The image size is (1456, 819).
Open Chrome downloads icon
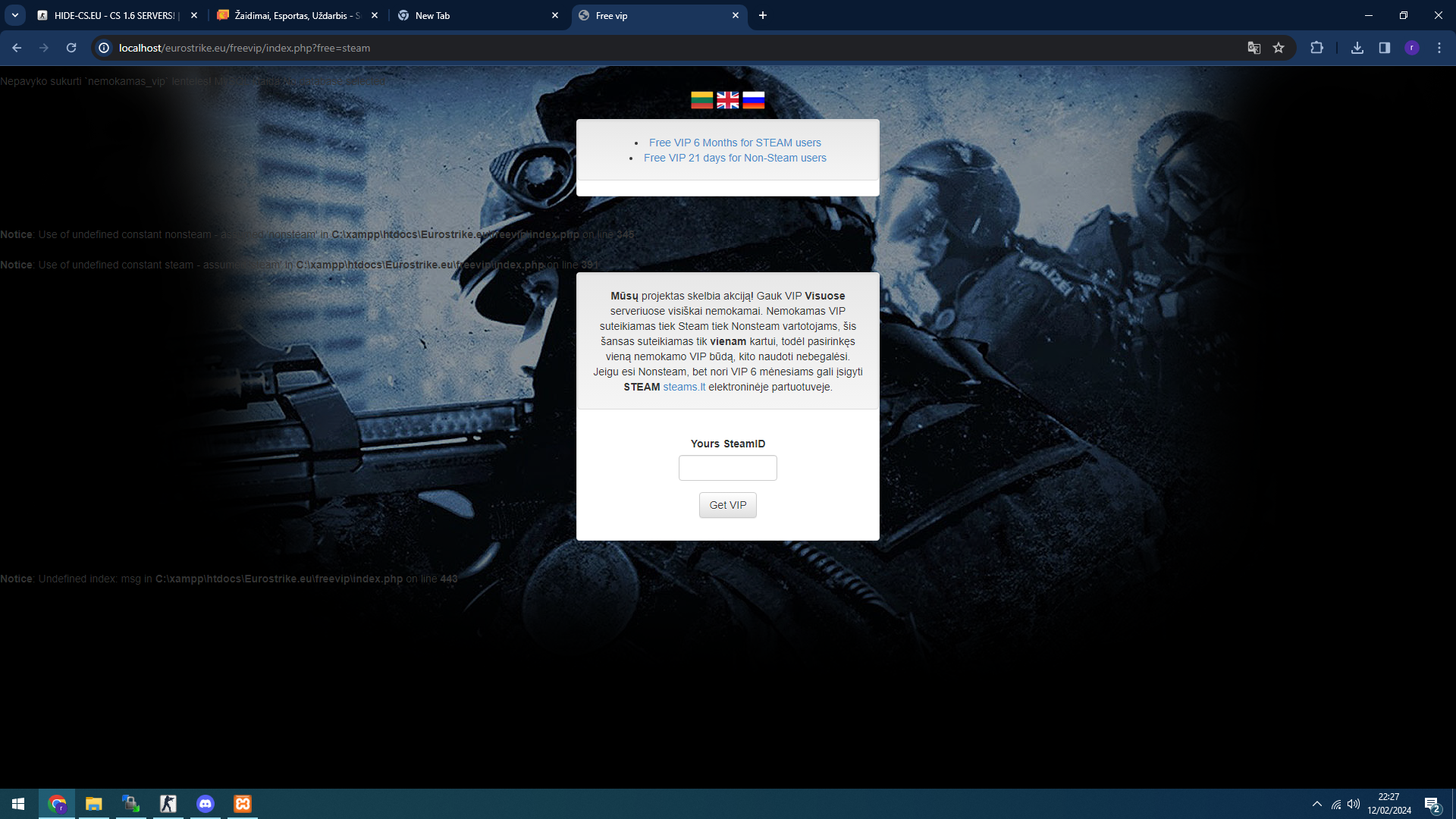(x=1357, y=48)
